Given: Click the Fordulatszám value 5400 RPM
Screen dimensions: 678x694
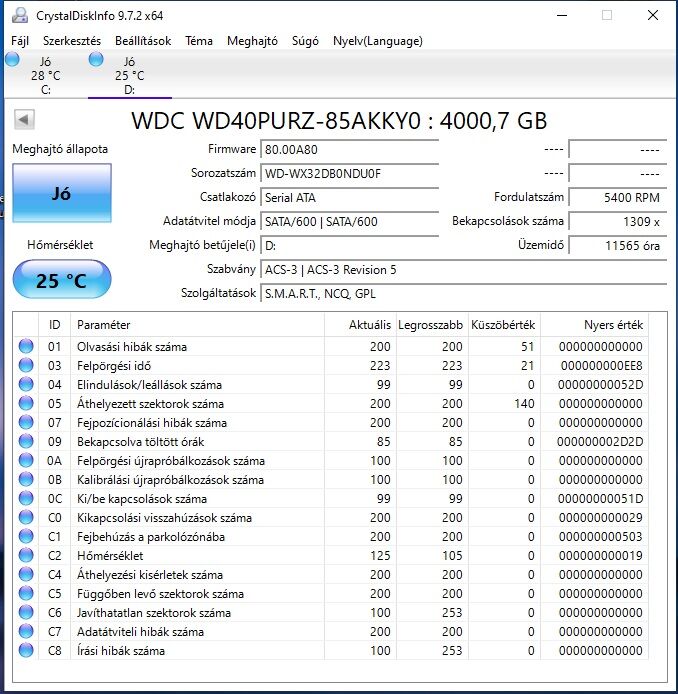Looking at the screenshot, I should (618, 197).
